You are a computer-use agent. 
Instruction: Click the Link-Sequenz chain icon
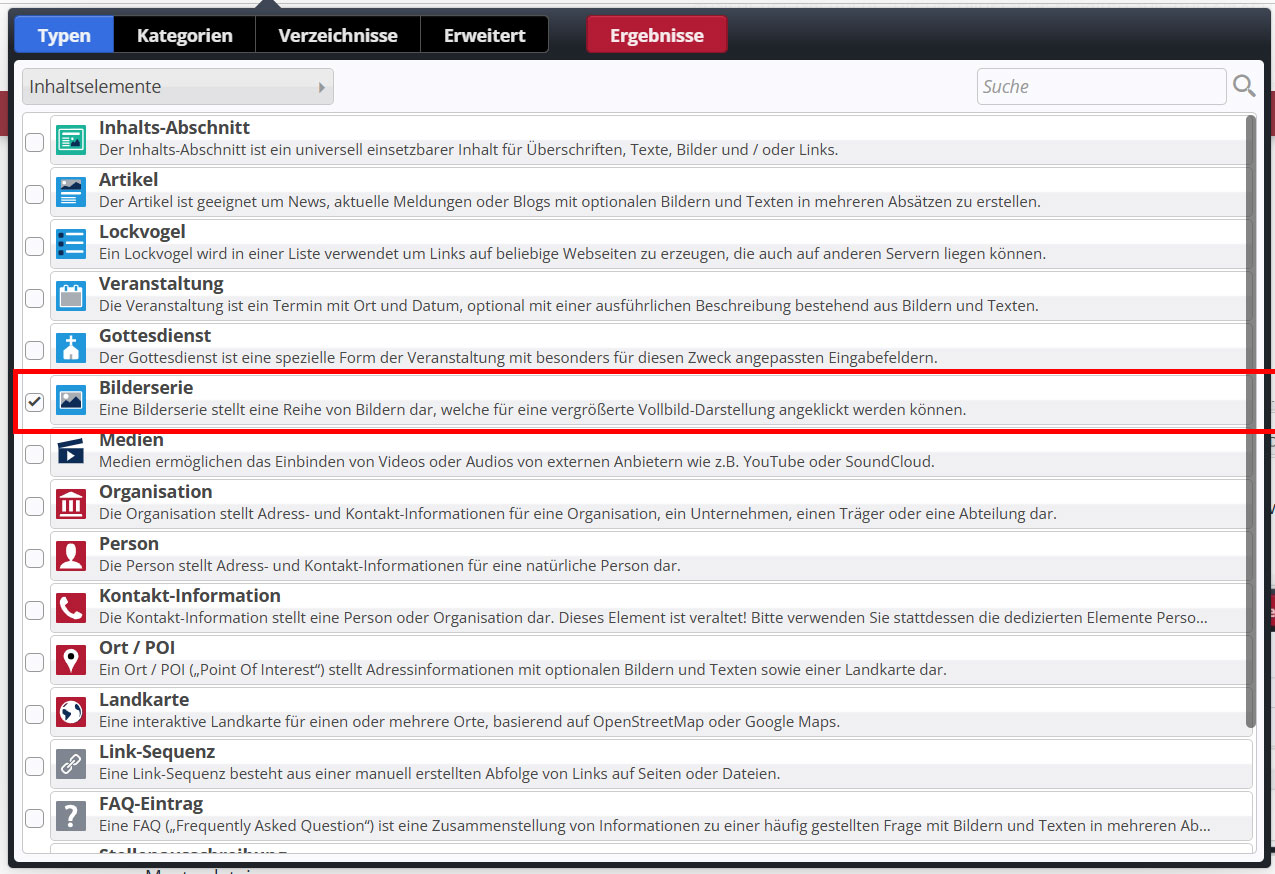tap(71, 764)
